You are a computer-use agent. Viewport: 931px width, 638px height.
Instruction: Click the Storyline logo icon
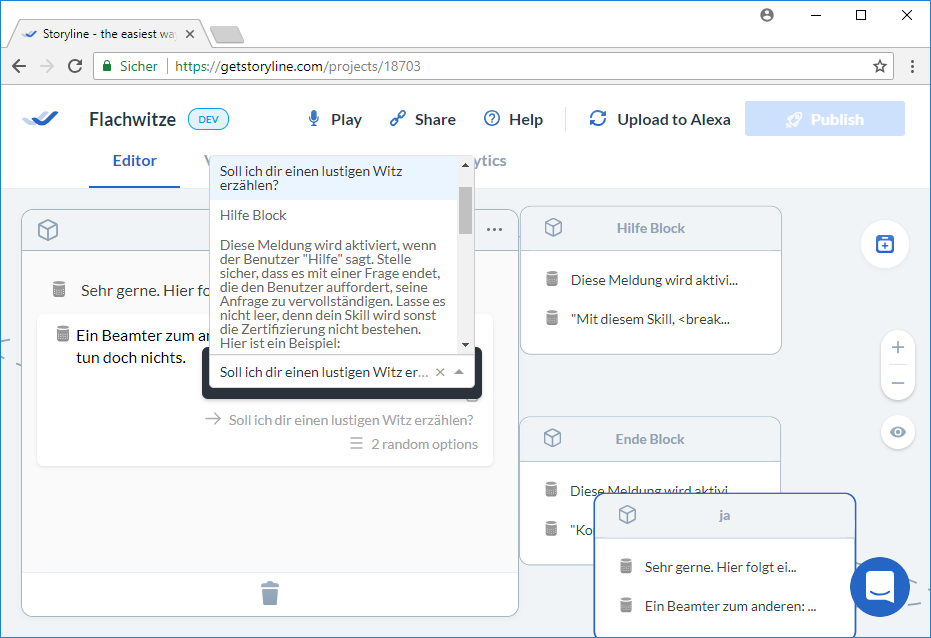click(x=41, y=119)
